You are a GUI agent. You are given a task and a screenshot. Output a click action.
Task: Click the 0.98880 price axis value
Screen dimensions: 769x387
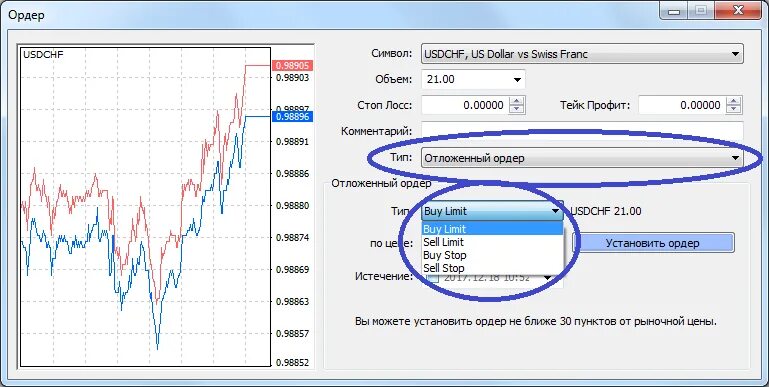pyautogui.click(x=293, y=206)
